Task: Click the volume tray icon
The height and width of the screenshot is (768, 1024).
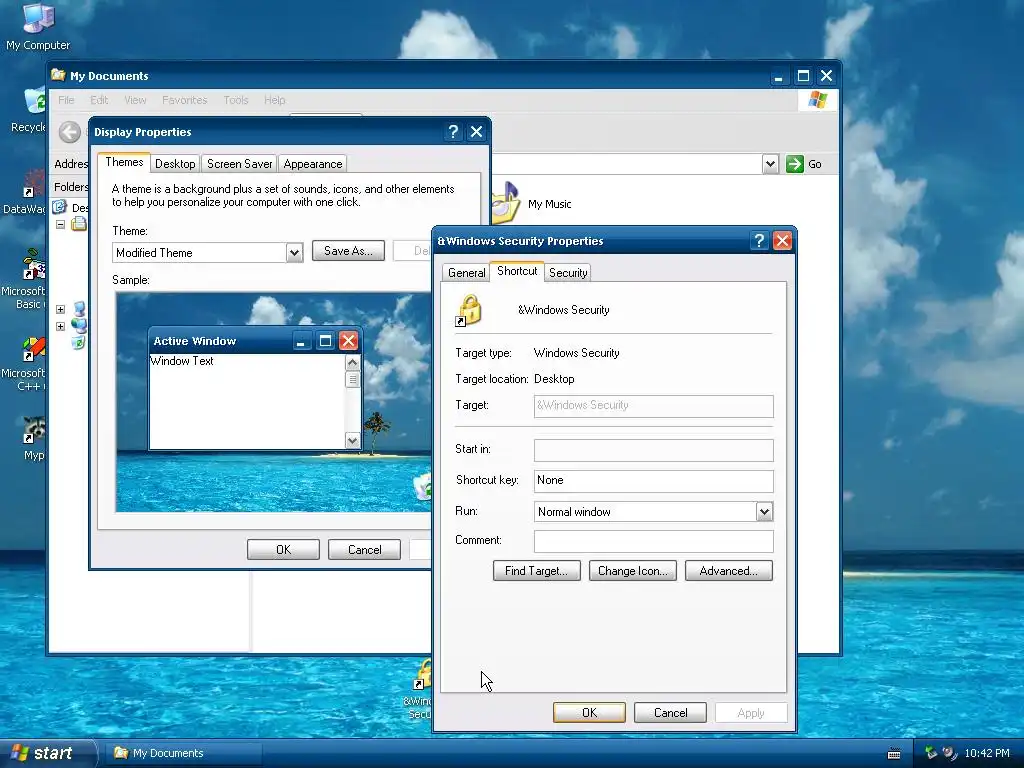Action: click(x=950, y=753)
